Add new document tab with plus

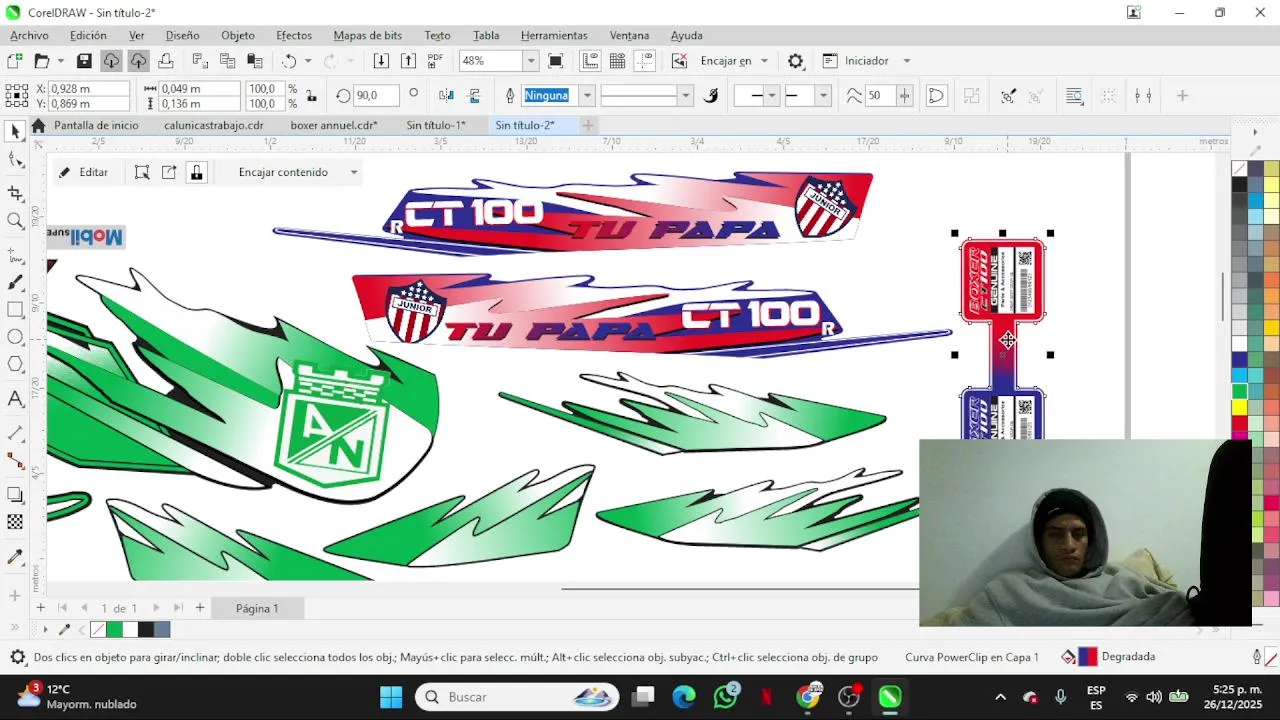(588, 125)
